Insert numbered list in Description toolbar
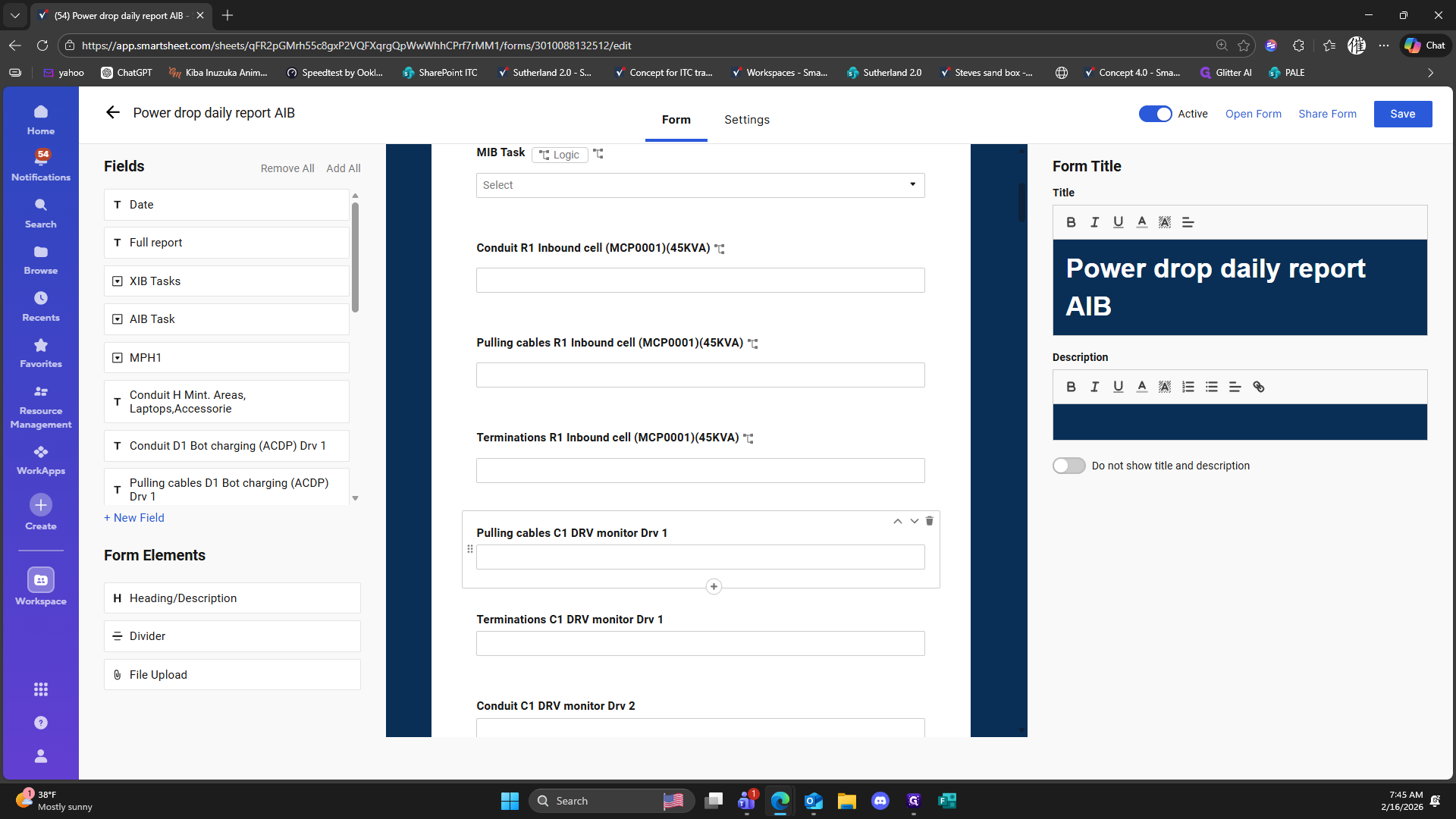Viewport: 1456px width, 819px height. tap(1188, 387)
